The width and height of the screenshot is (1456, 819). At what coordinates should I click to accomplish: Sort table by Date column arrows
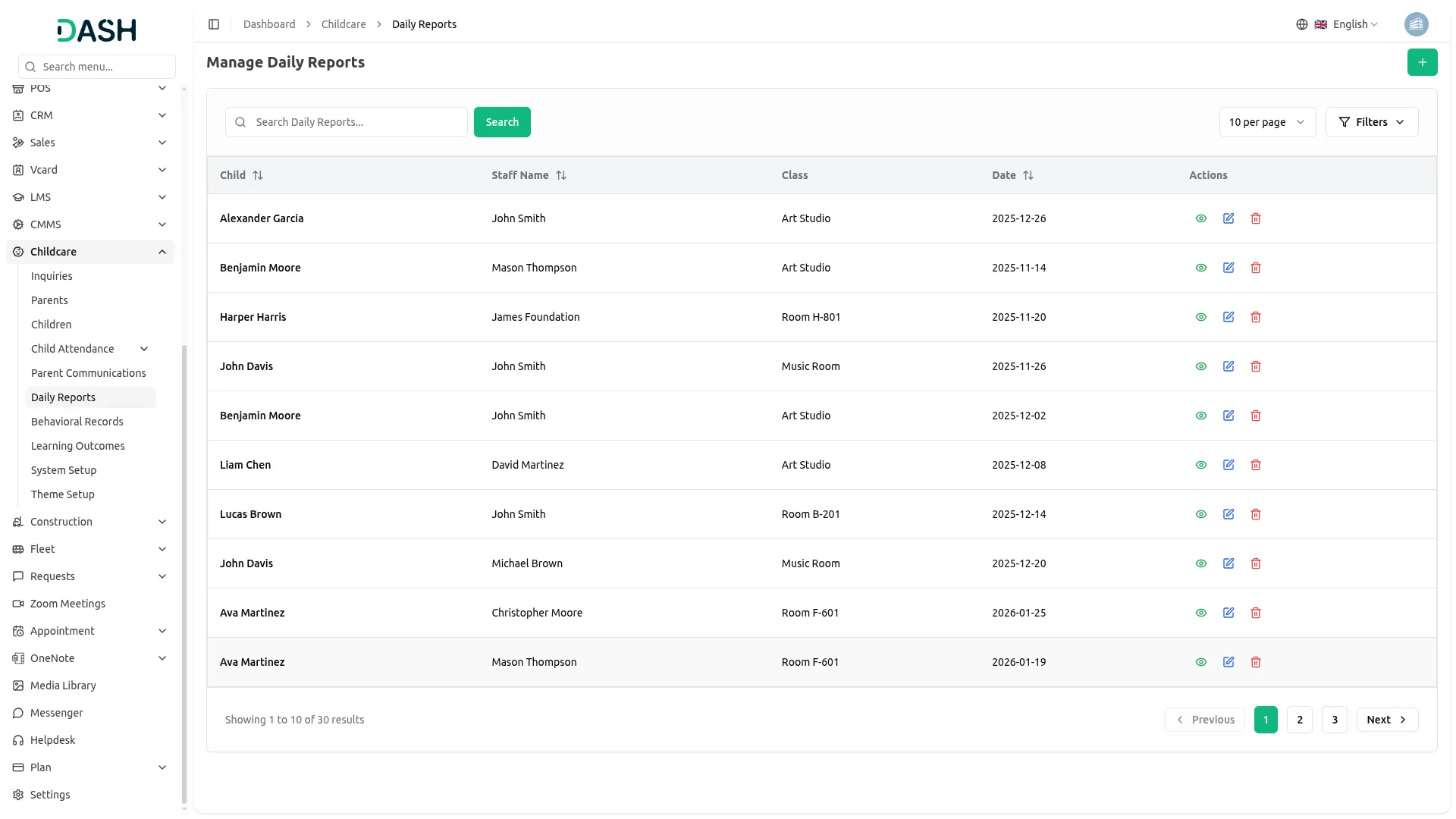pos(1028,175)
